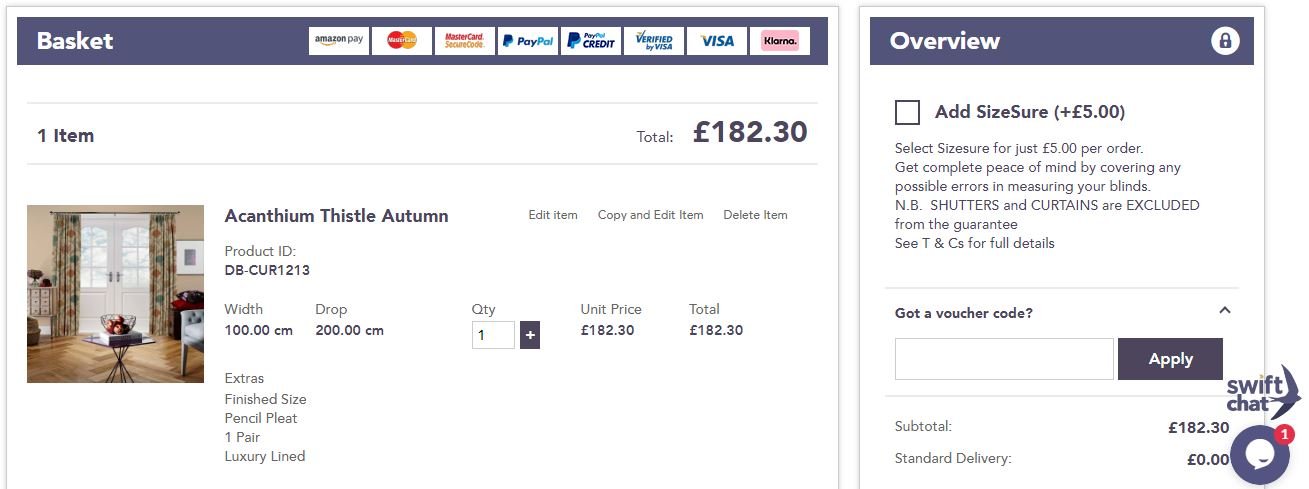Screen dimensions: 1309x489
Task: Click the Apply voucher button
Action: click(1170, 359)
